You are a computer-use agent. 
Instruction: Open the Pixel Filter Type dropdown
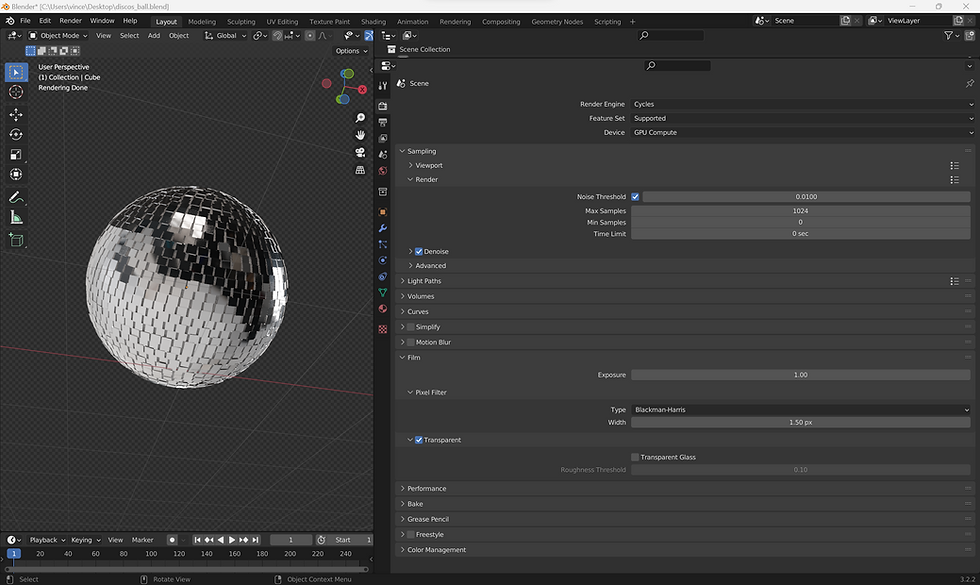[x=801, y=410]
